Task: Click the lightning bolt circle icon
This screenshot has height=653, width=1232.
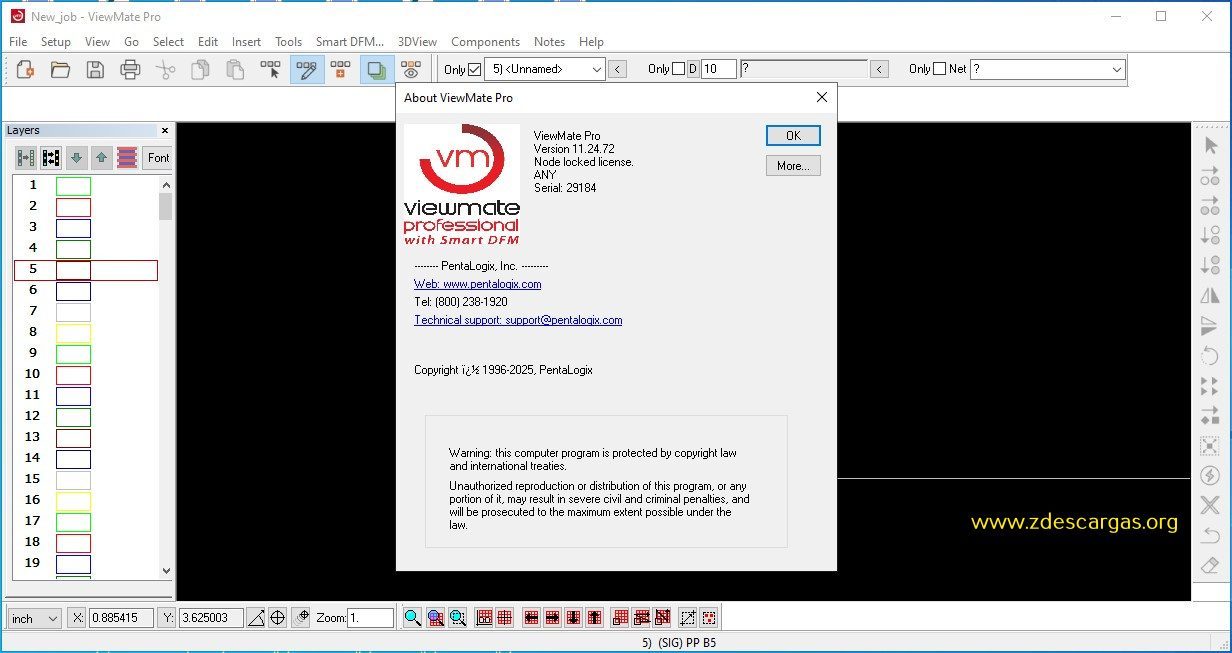Action: (x=1210, y=475)
